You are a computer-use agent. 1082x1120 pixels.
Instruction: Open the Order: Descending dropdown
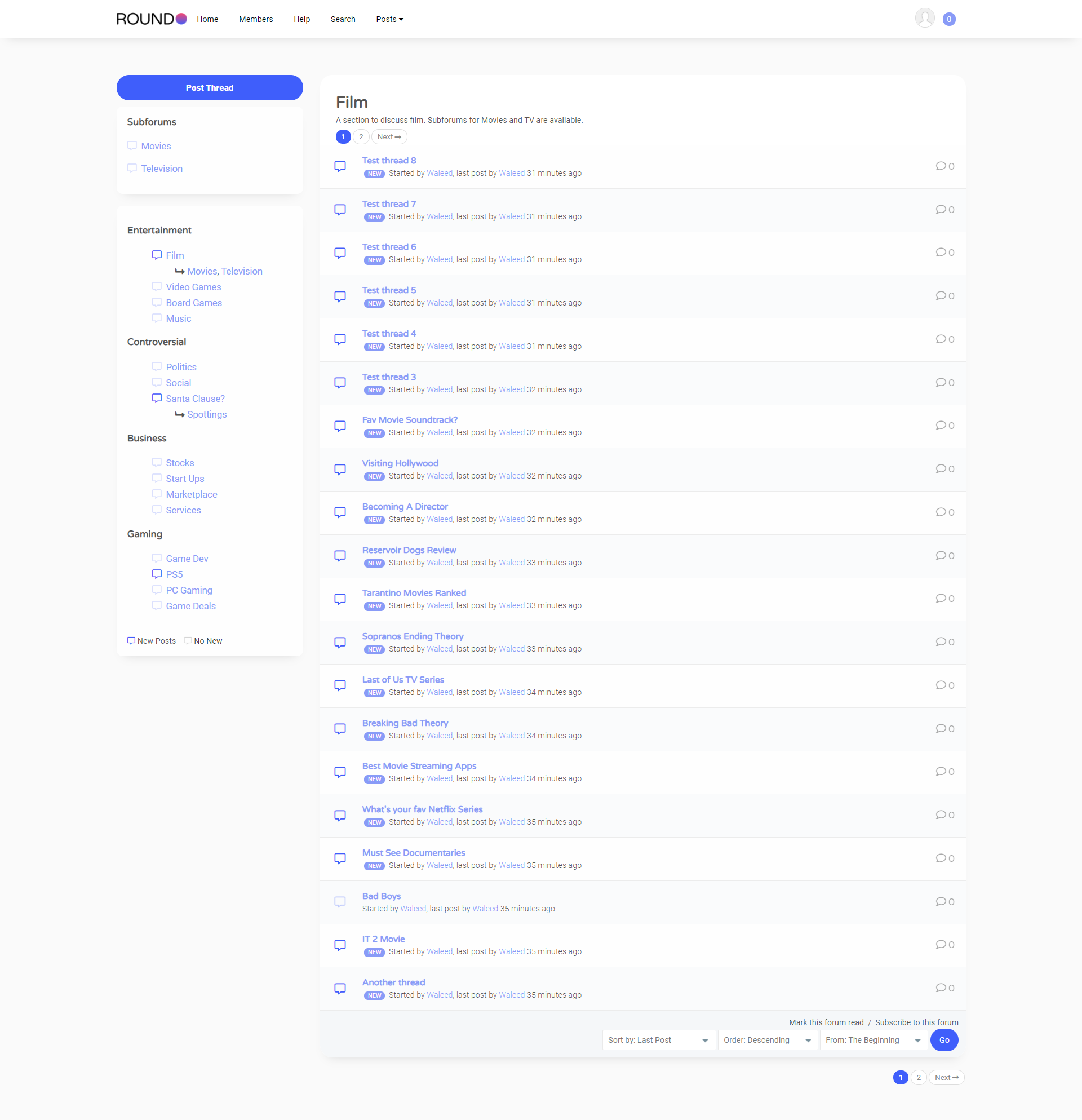click(767, 1040)
